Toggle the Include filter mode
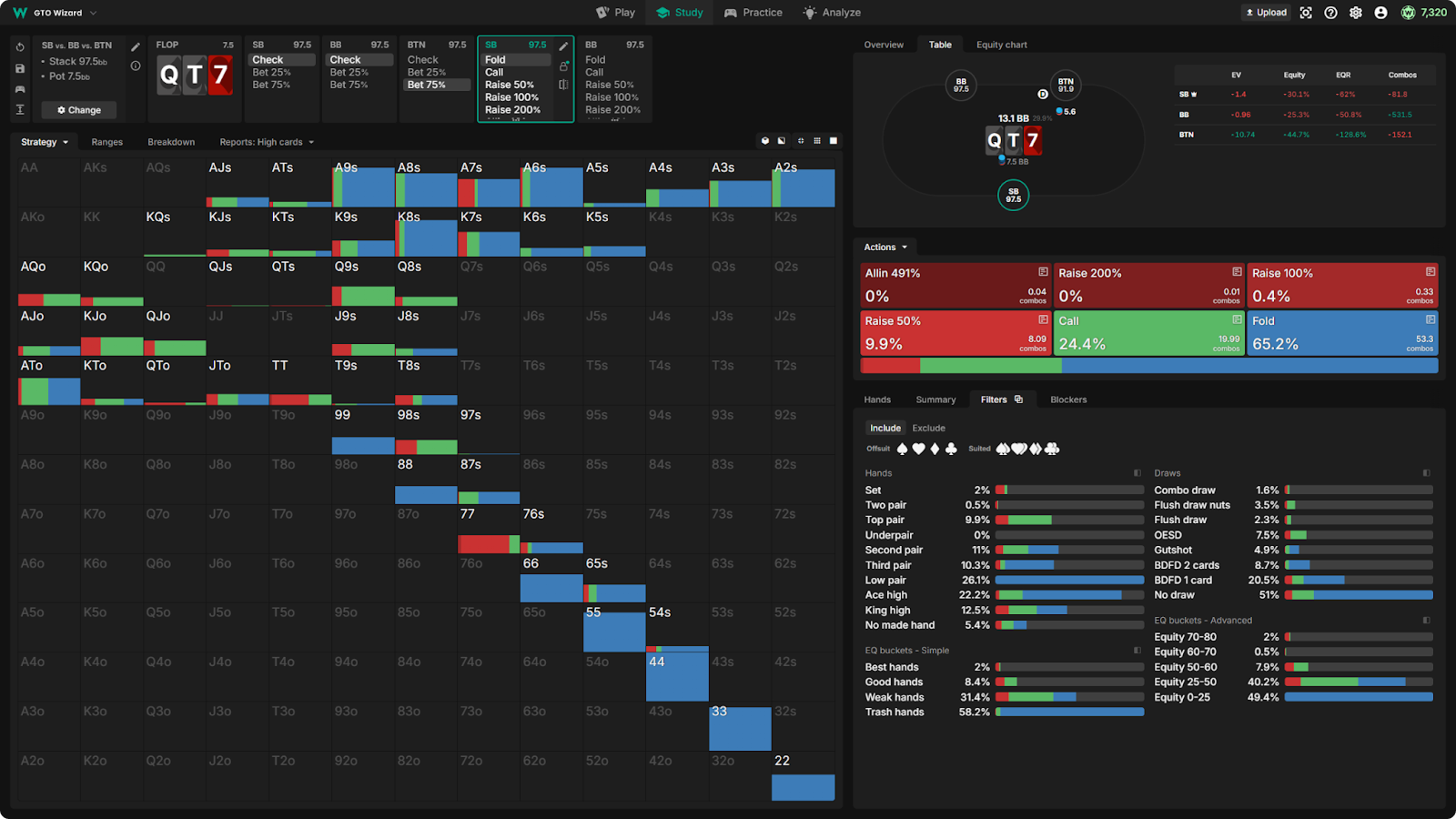 click(885, 428)
